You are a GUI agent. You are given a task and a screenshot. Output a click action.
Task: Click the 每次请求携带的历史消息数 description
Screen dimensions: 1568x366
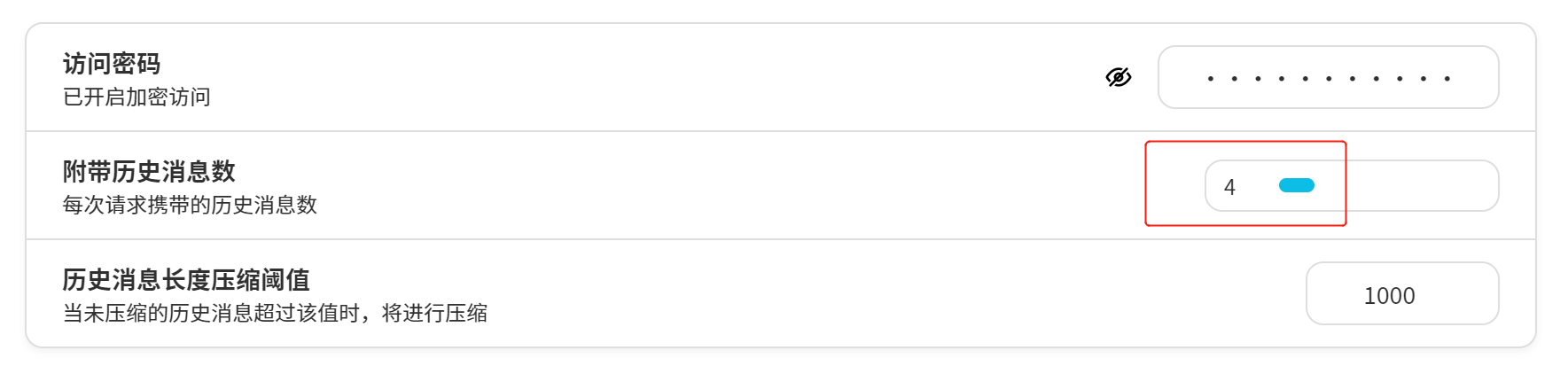tap(190, 205)
